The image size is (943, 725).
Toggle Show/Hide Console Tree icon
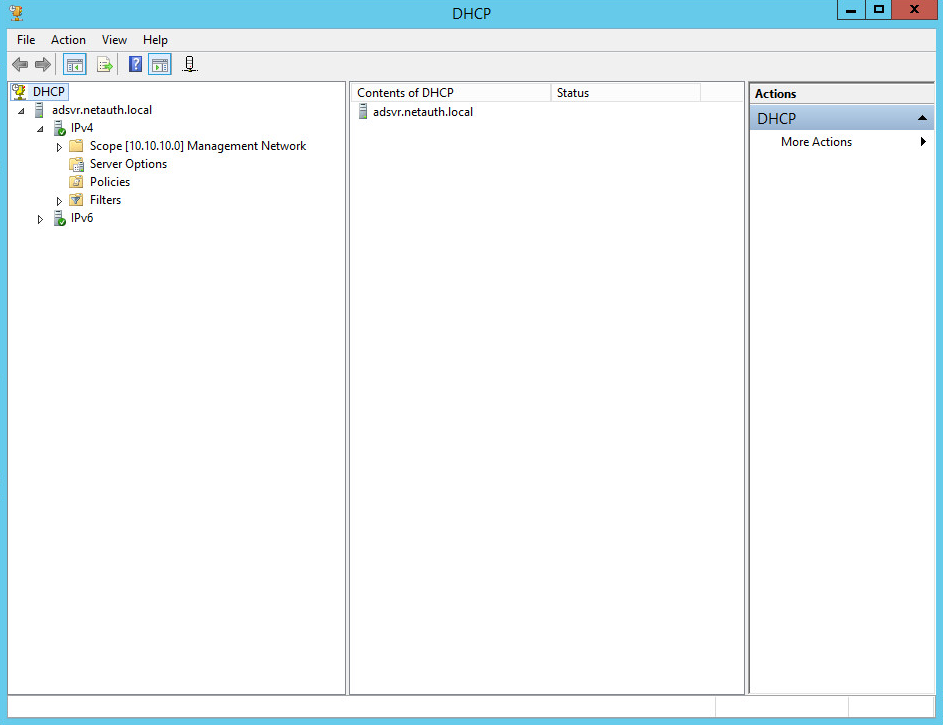click(x=75, y=64)
